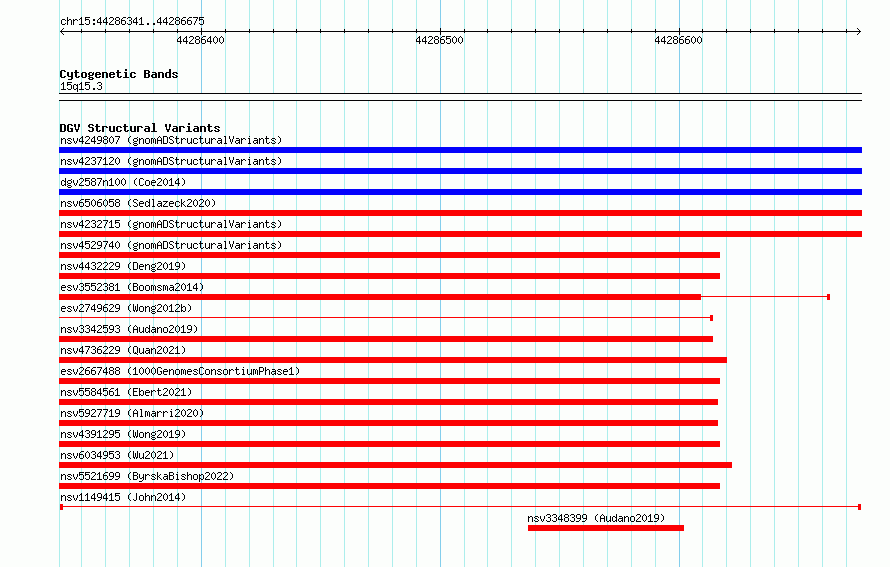
Task: Click left arrow at ruler start
Action: (62, 32)
